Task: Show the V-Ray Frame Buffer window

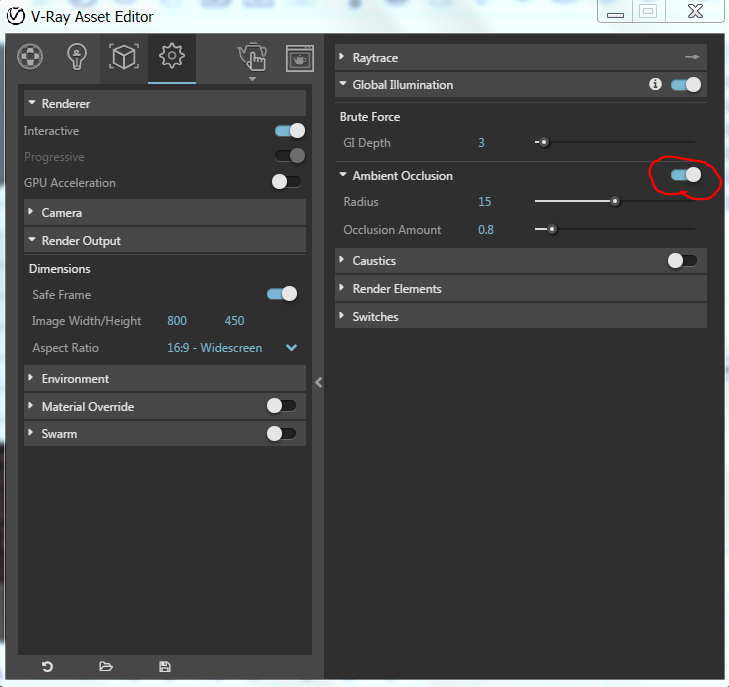Action: tap(300, 58)
